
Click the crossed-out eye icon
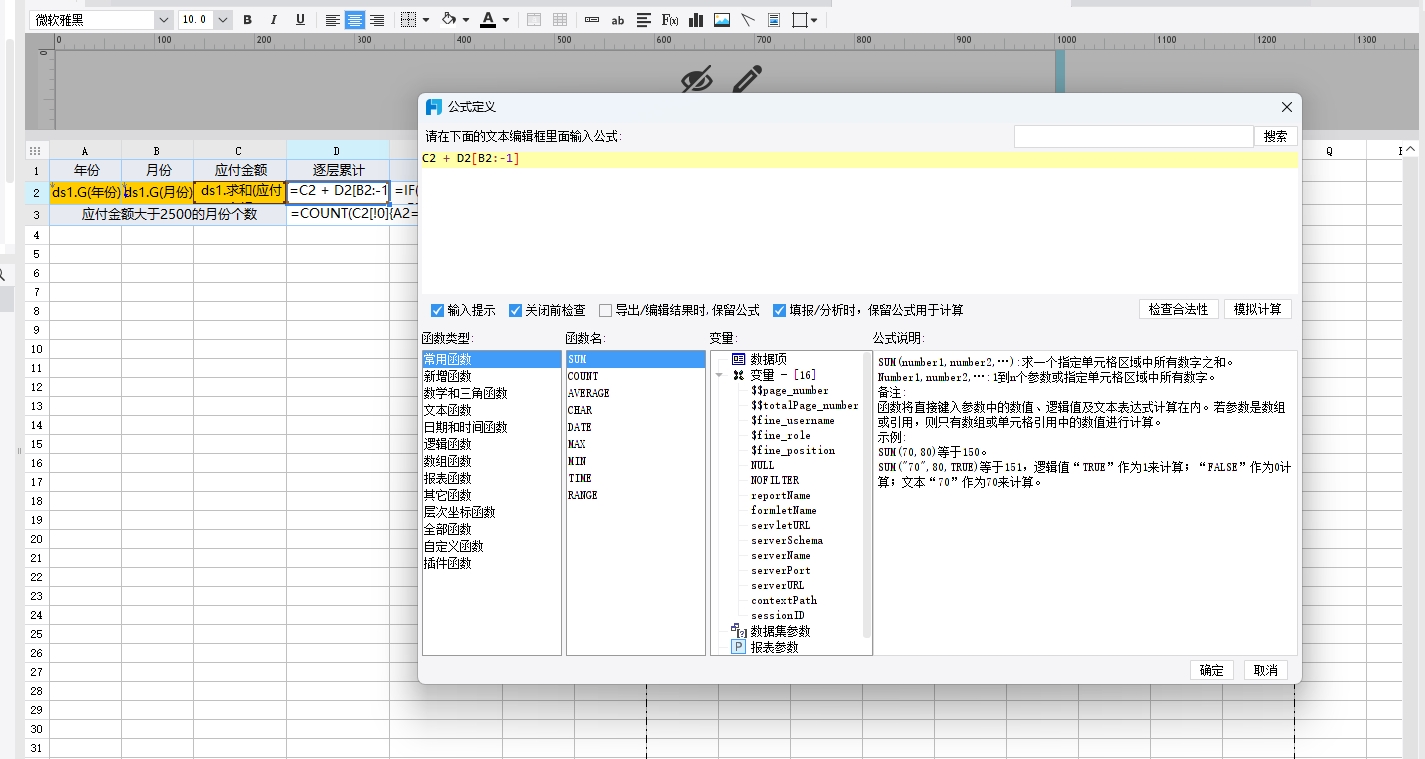click(x=697, y=79)
